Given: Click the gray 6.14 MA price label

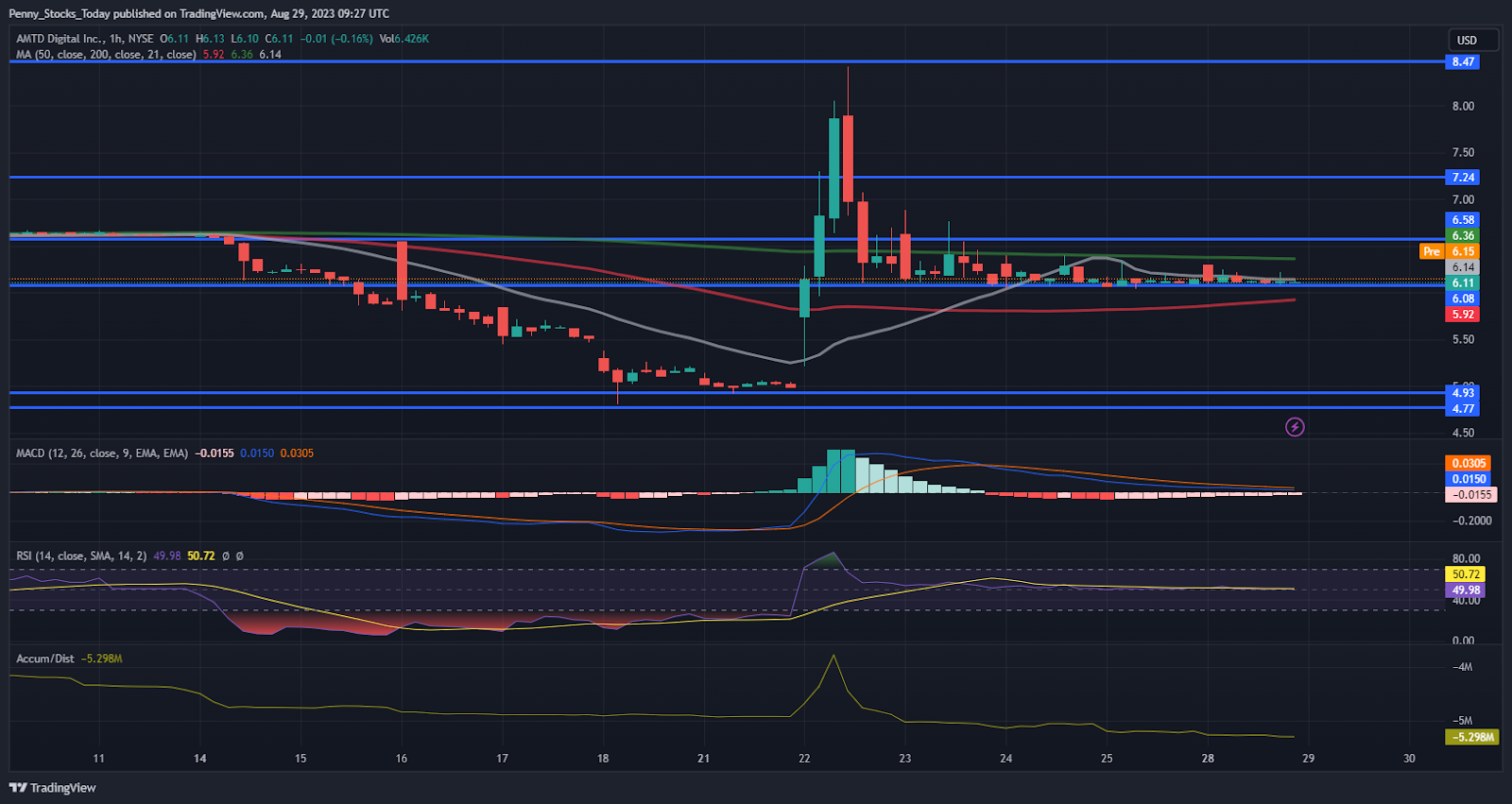Looking at the screenshot, I should coord(1463,267).
